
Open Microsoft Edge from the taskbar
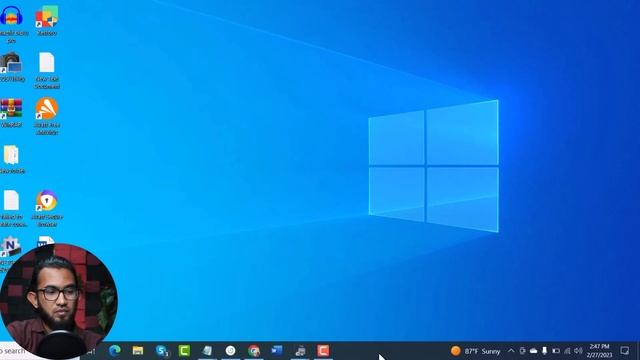(x=115, y=351)
